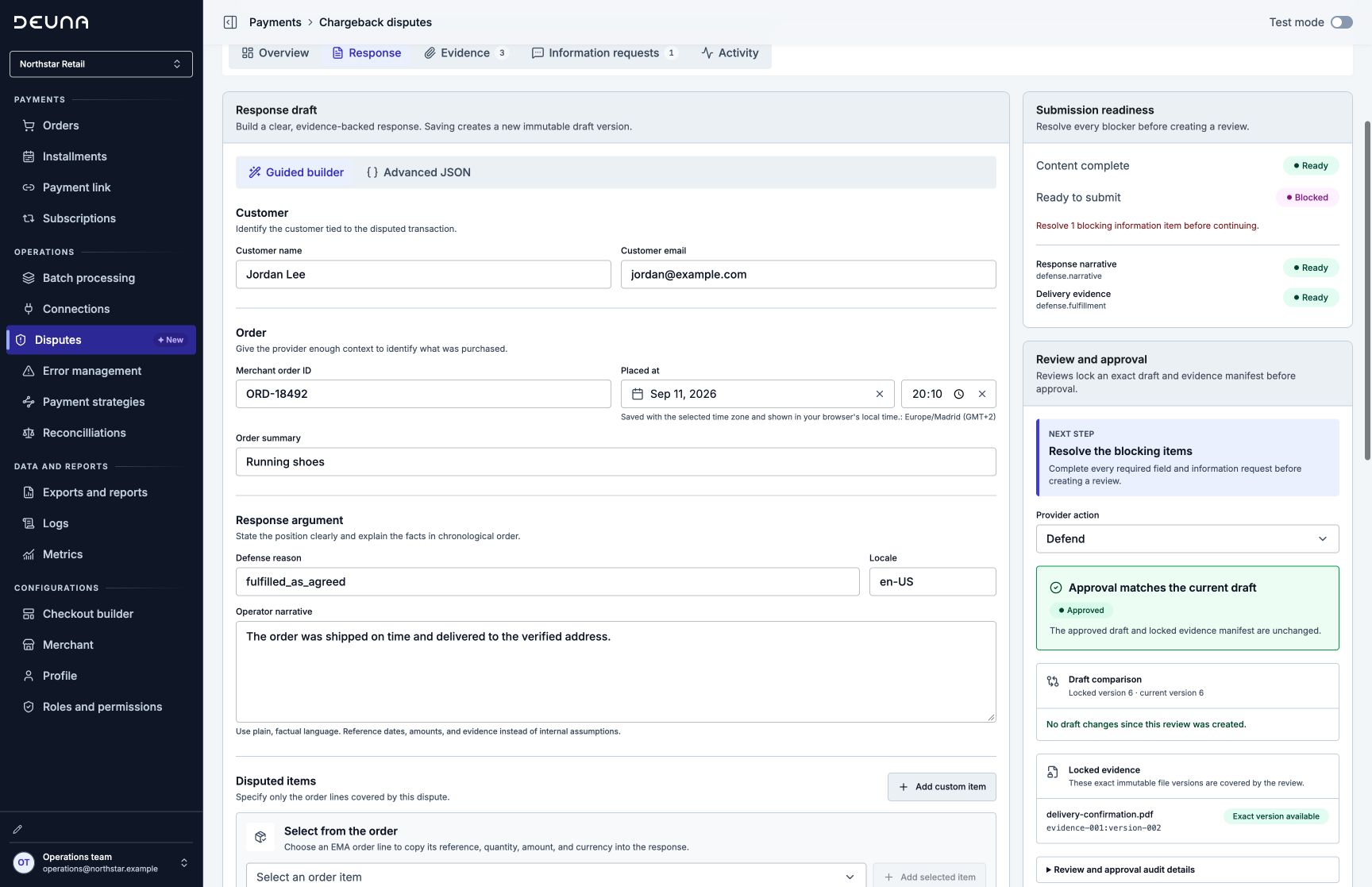Open Provider action Defend dropdown
The image size is (1372, 887).
(1187, 539)
